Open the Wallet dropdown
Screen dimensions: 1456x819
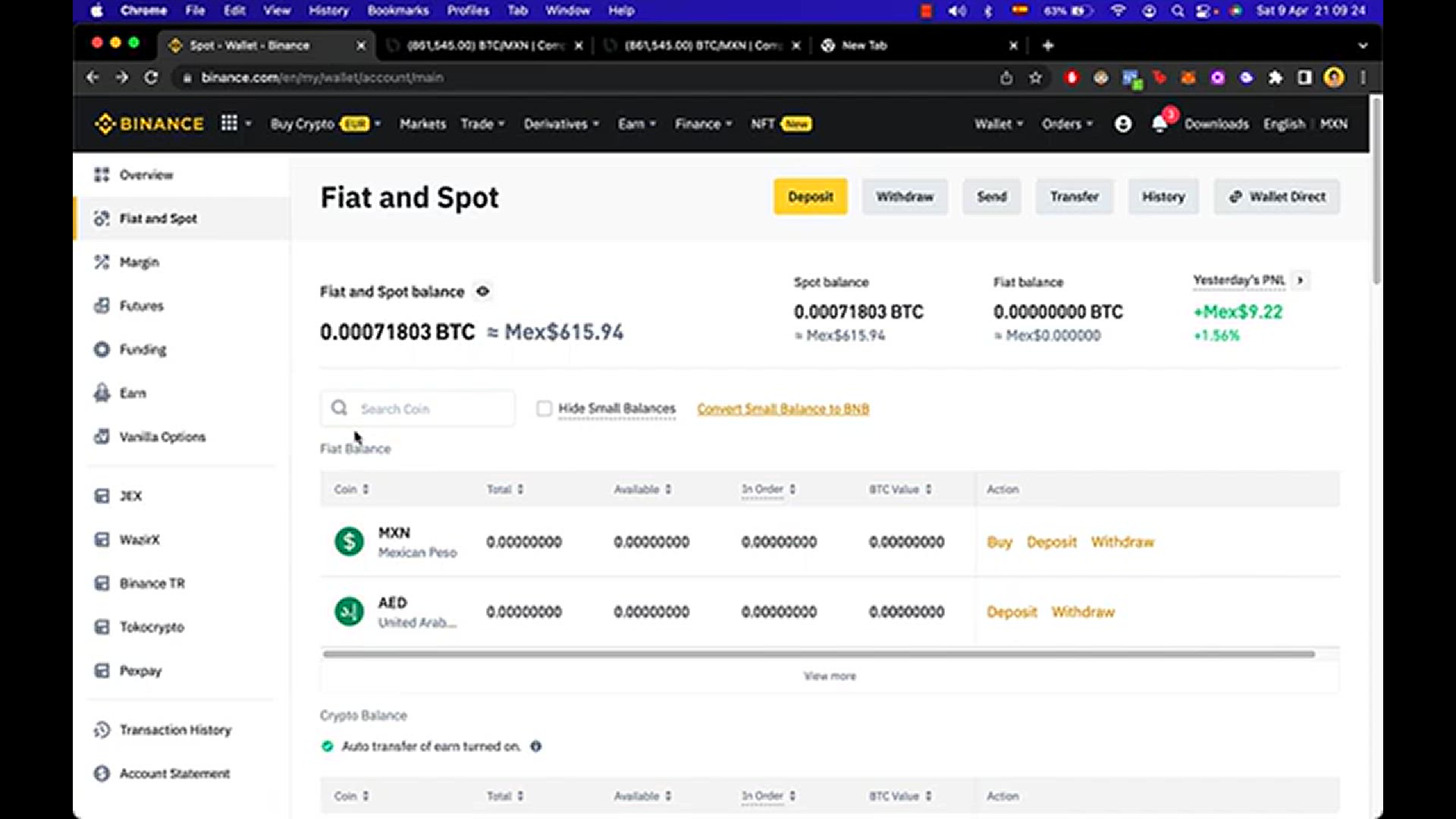click(x=999, y=124)
